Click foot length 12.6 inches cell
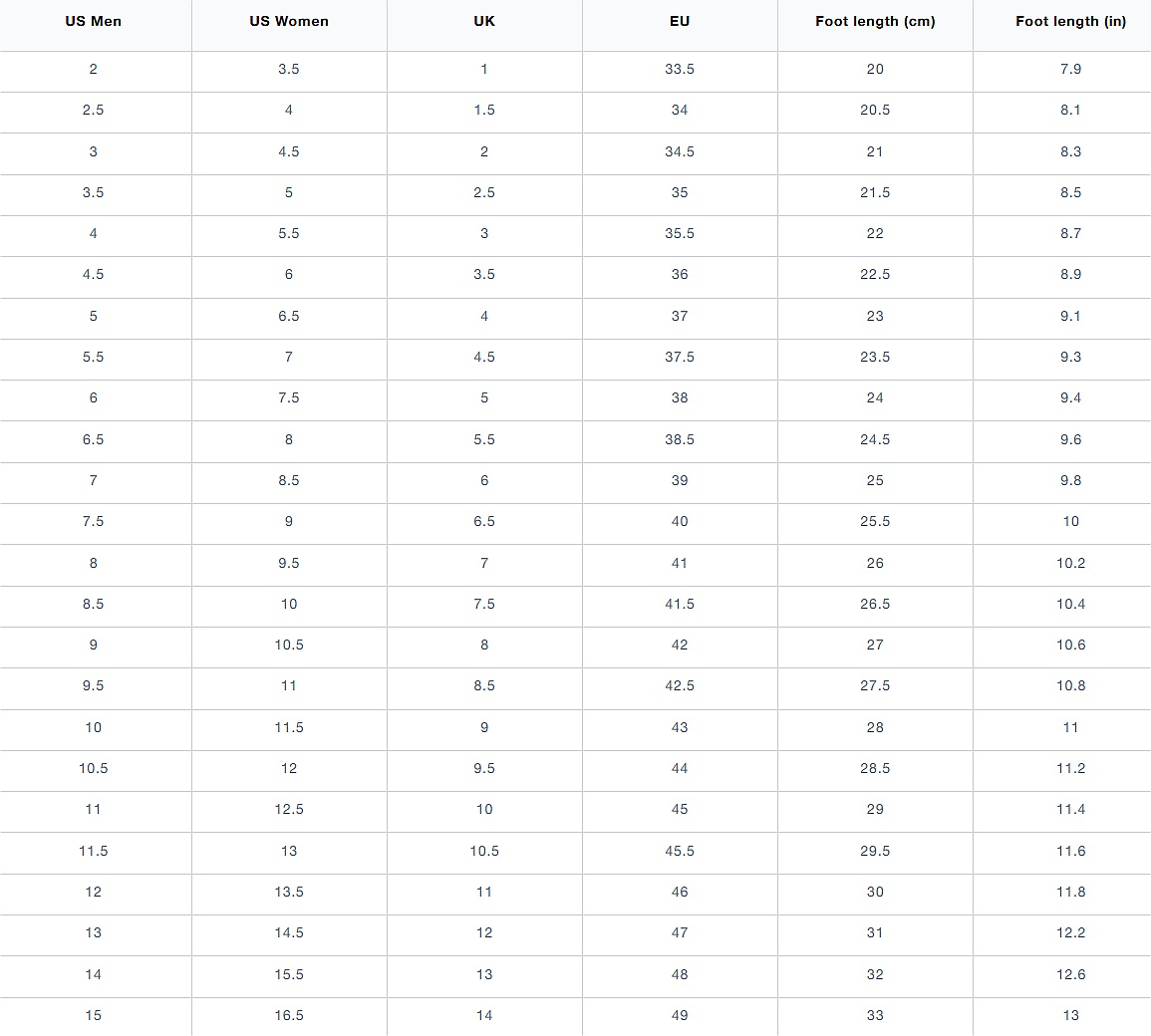This screenshot has height=1036, width=1151. pos(1070,974)
